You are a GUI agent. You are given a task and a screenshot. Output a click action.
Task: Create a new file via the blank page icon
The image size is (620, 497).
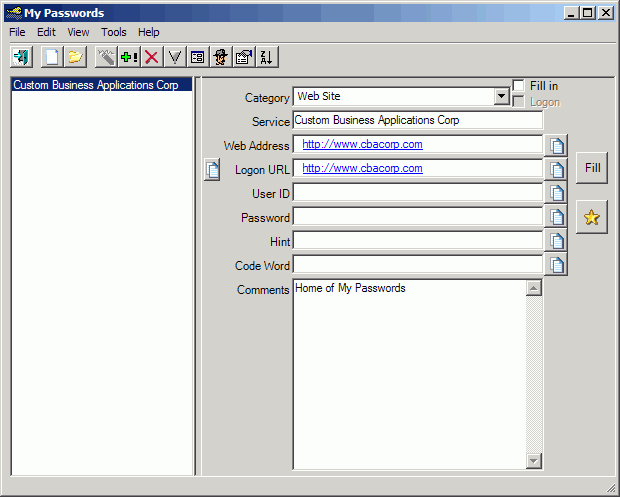(52, 57)
